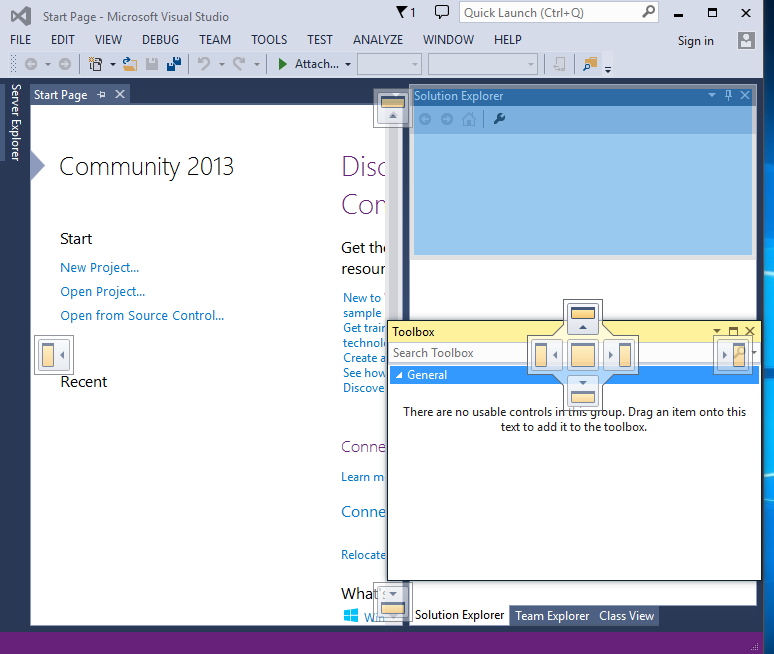Click the Save toolbar icon

click(152, 64)
